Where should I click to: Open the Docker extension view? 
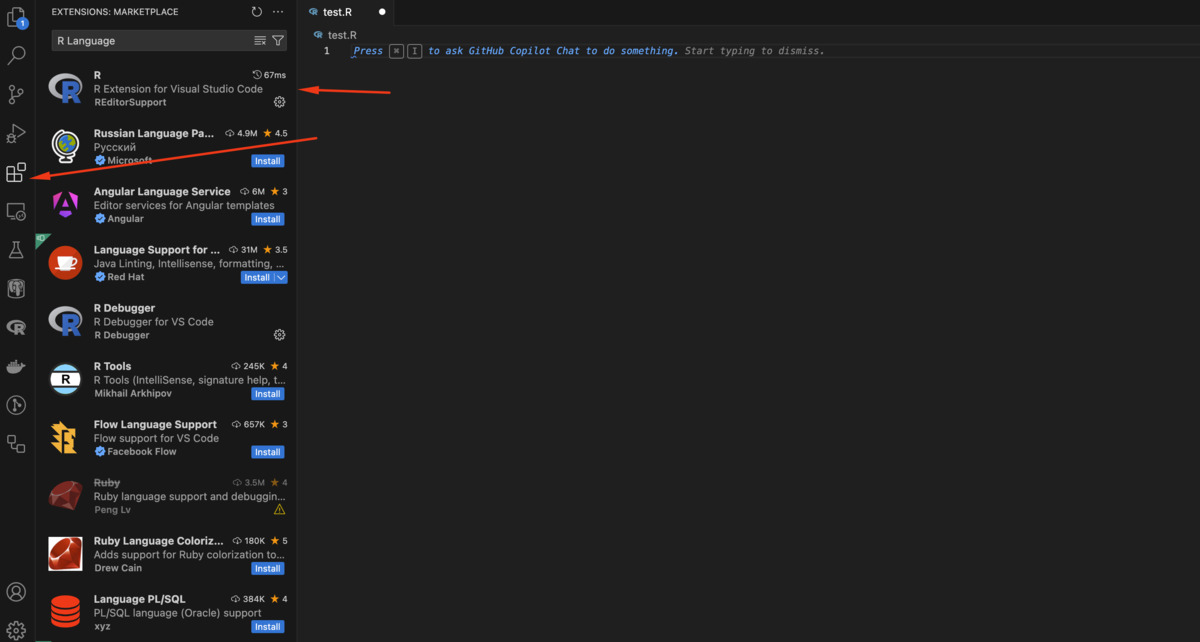[15, 365]
